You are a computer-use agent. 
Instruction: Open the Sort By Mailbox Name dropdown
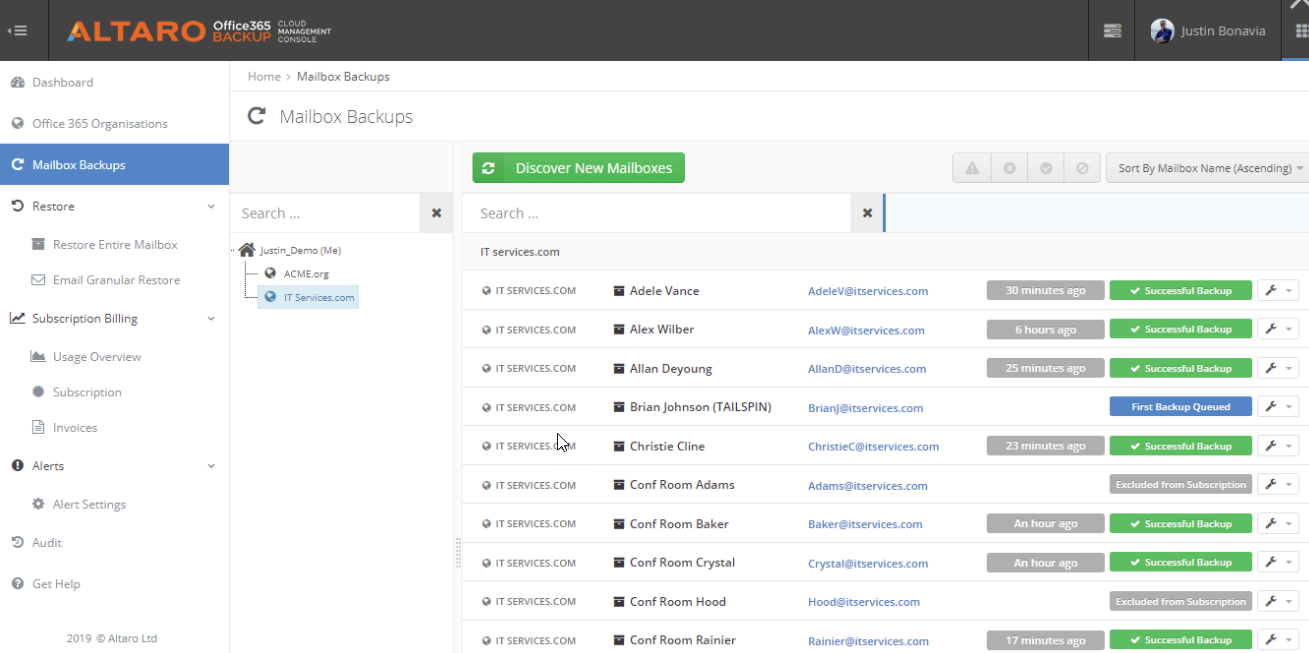coord(1208,168)
